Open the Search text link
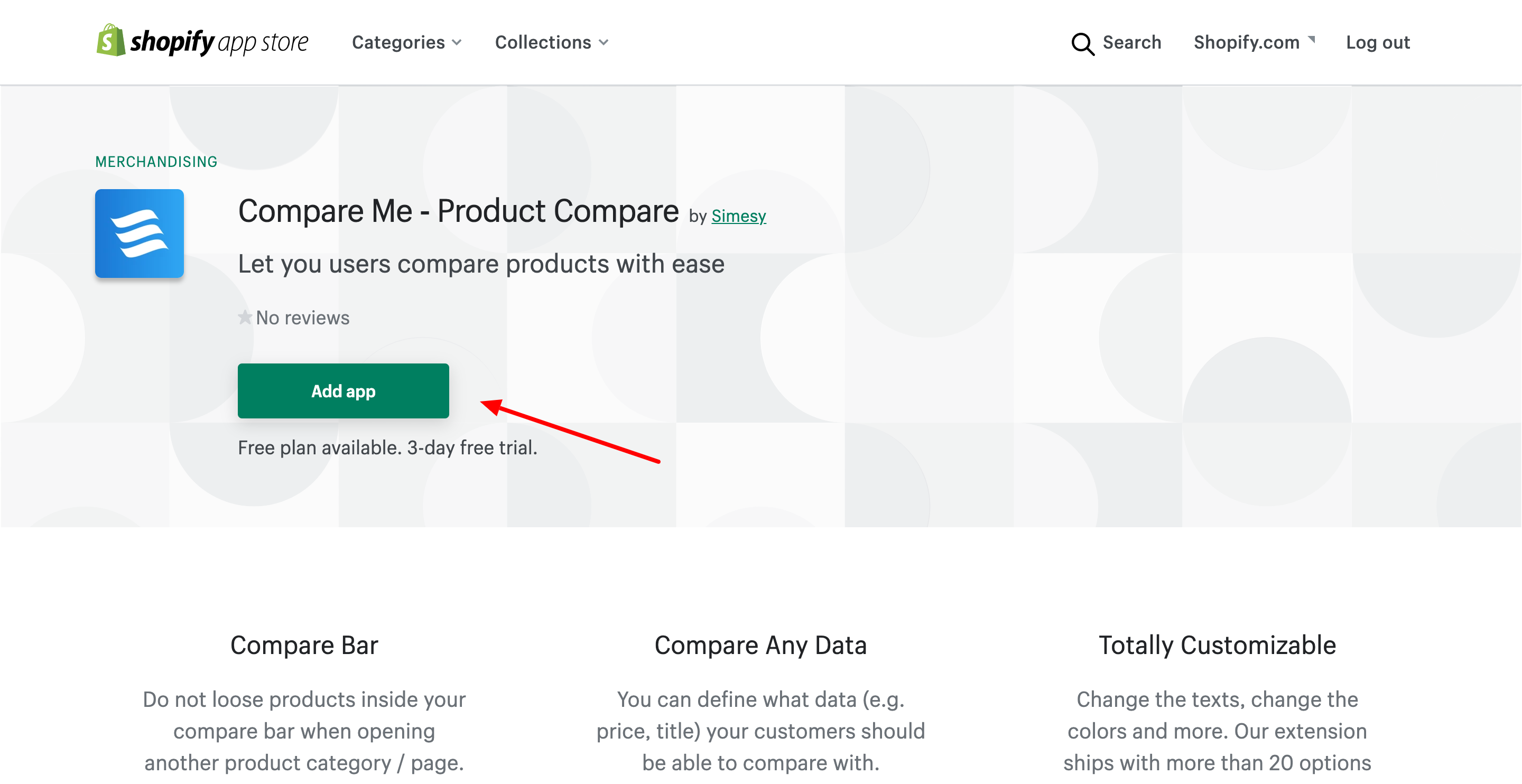The width and height of the screenshot is (1522, 784). pos(1131,43)
